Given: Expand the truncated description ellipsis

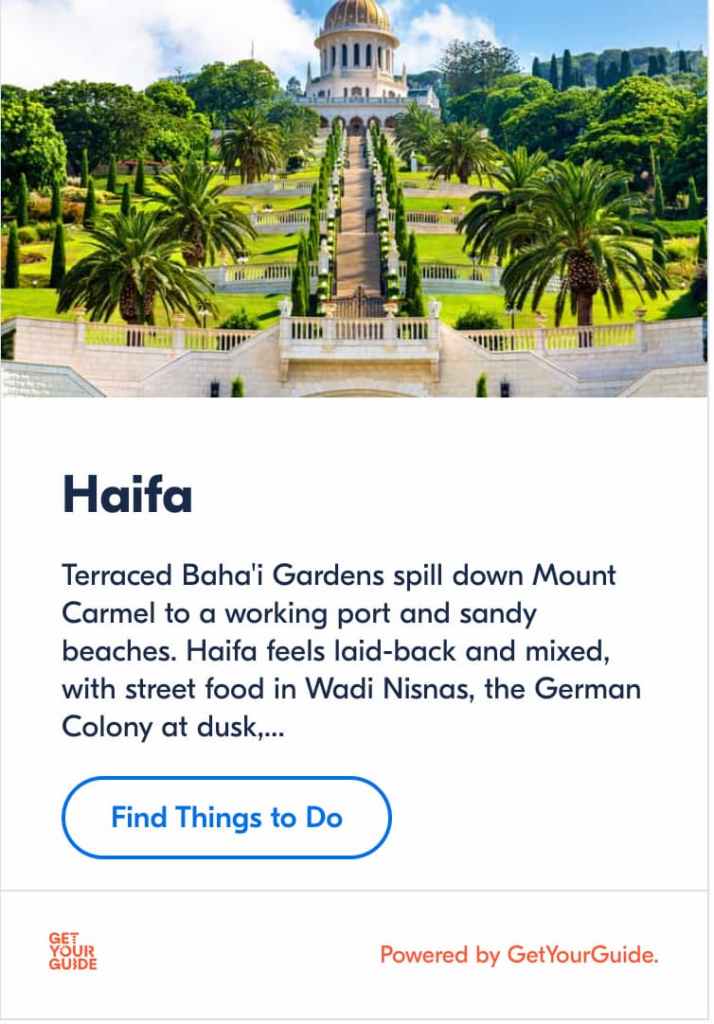Looking at the screenshot, I should 273,728.
